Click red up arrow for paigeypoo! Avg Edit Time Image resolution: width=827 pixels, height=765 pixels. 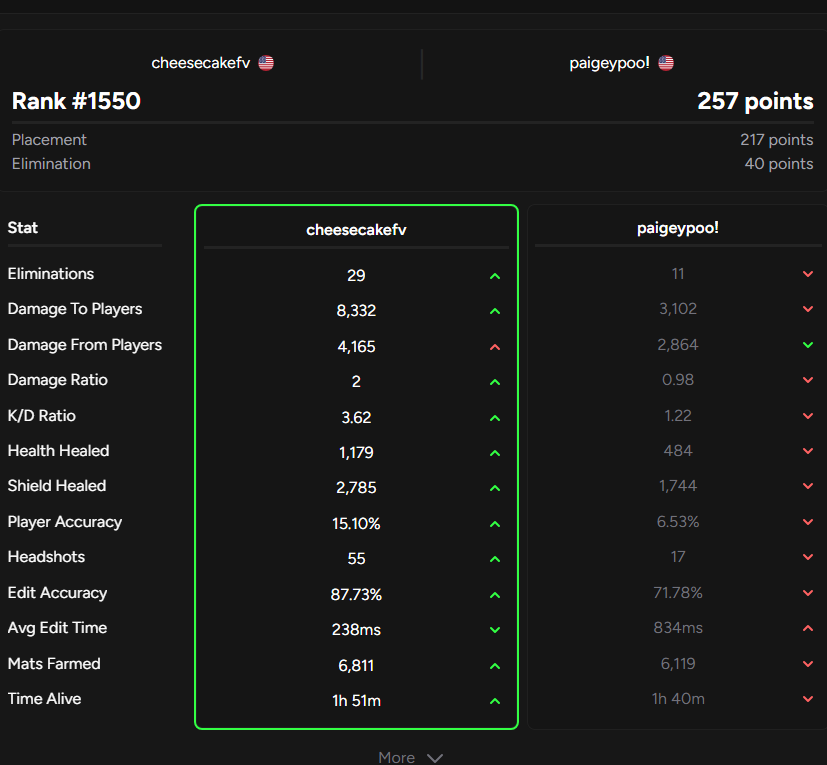pyautogui.click(x=807, y=628)
